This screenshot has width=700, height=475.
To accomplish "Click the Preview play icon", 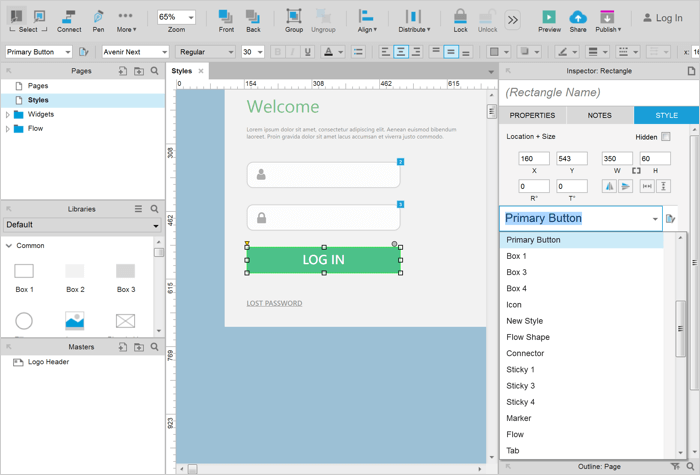I will point(549,17).
